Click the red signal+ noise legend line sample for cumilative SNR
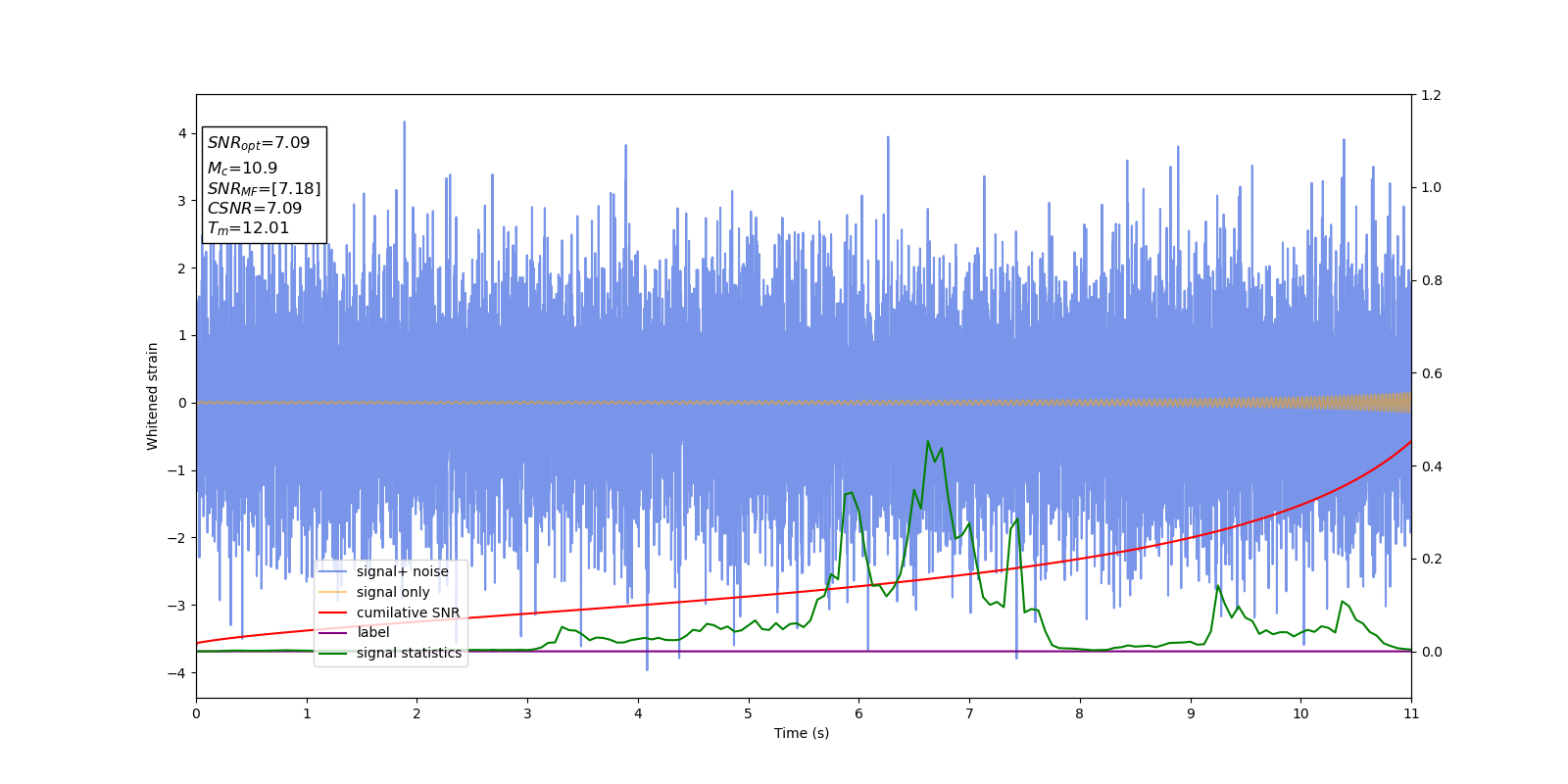The image size is (1568, 784). click(x=333, y=612)
